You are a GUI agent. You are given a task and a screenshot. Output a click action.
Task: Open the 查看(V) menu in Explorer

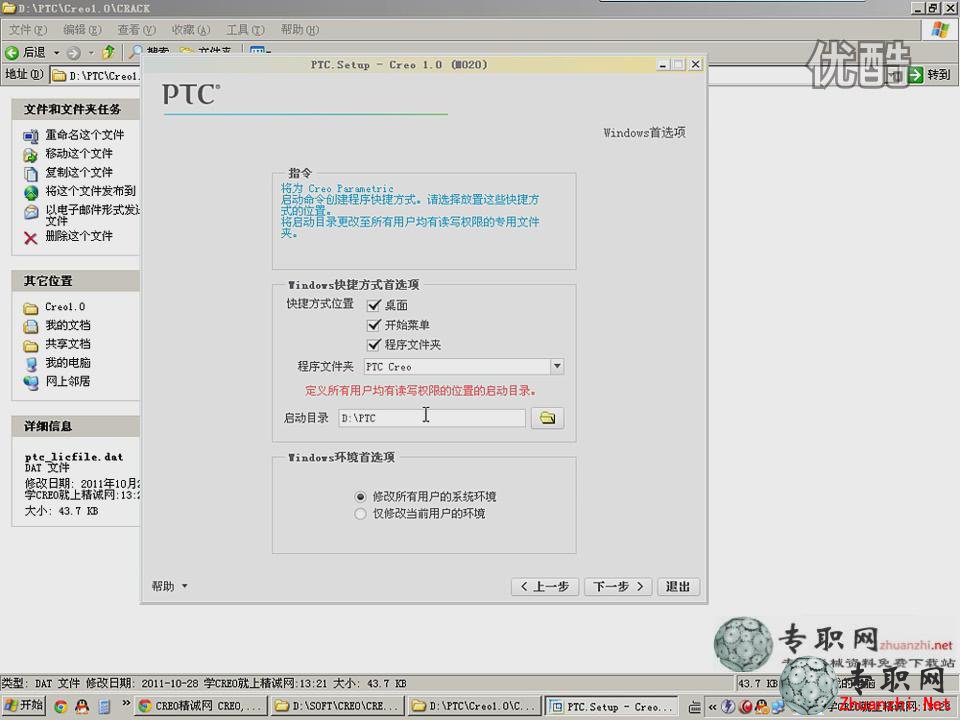pyautogui.click(x=137, y=29)
